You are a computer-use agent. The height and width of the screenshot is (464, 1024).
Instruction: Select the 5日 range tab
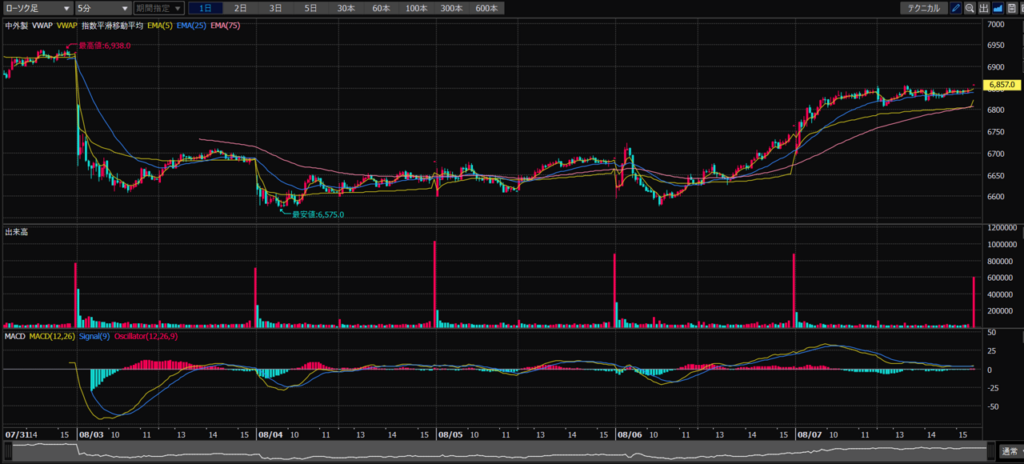coord(311,8)
